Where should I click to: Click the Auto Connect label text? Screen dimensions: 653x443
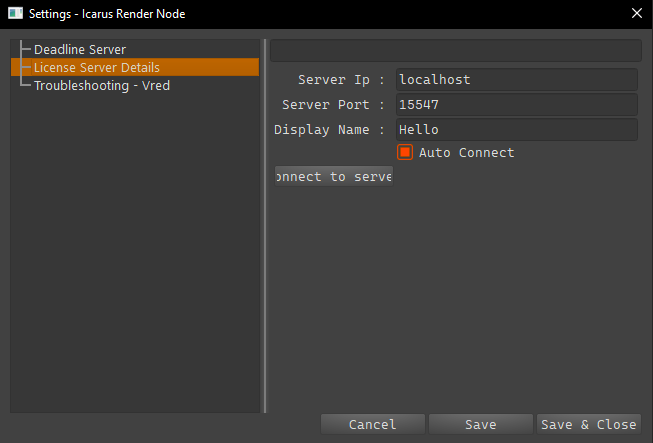[466, 152]
